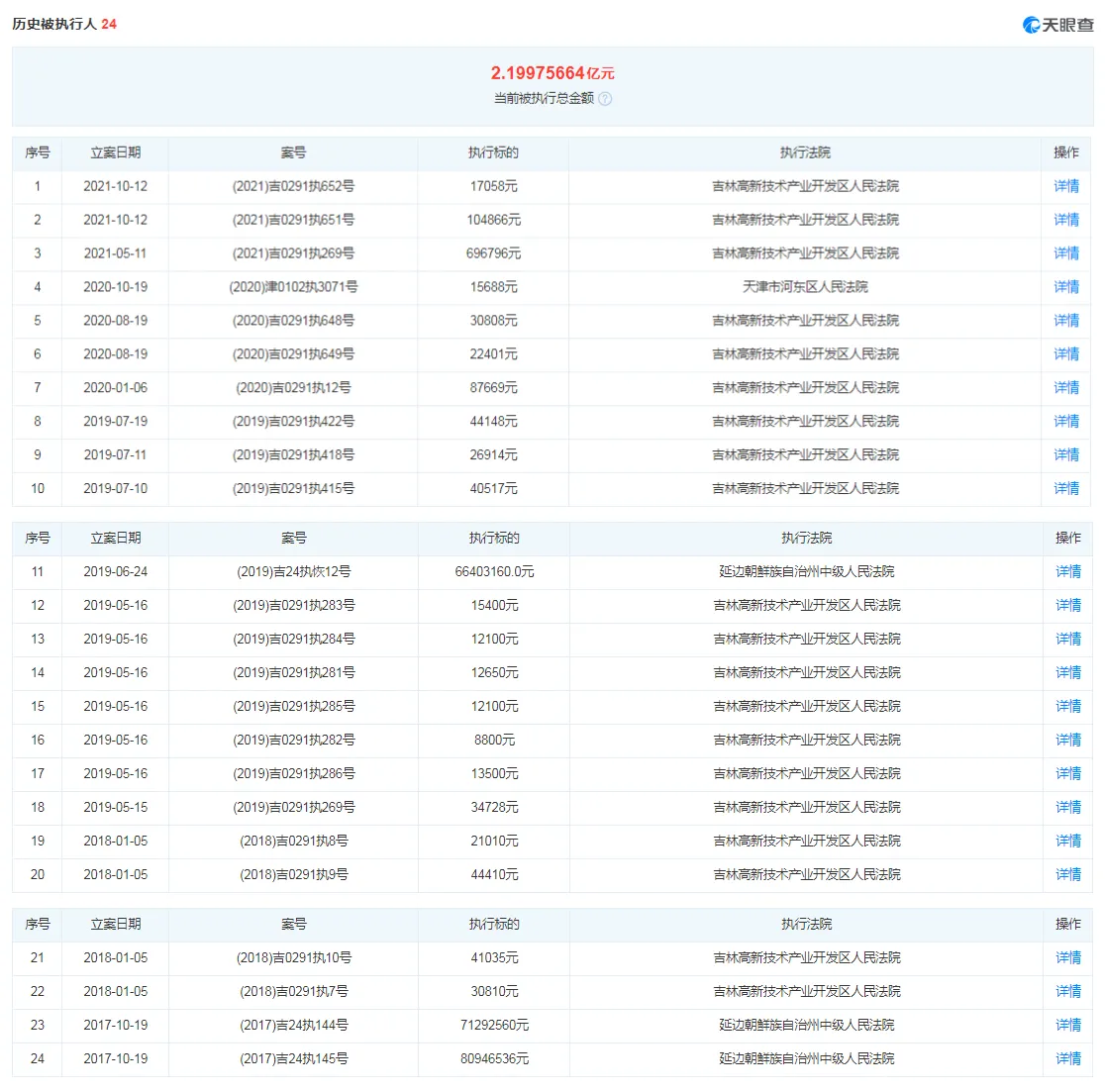View 详情 for case (2019)吉0291执282号

coord(1068,740)
